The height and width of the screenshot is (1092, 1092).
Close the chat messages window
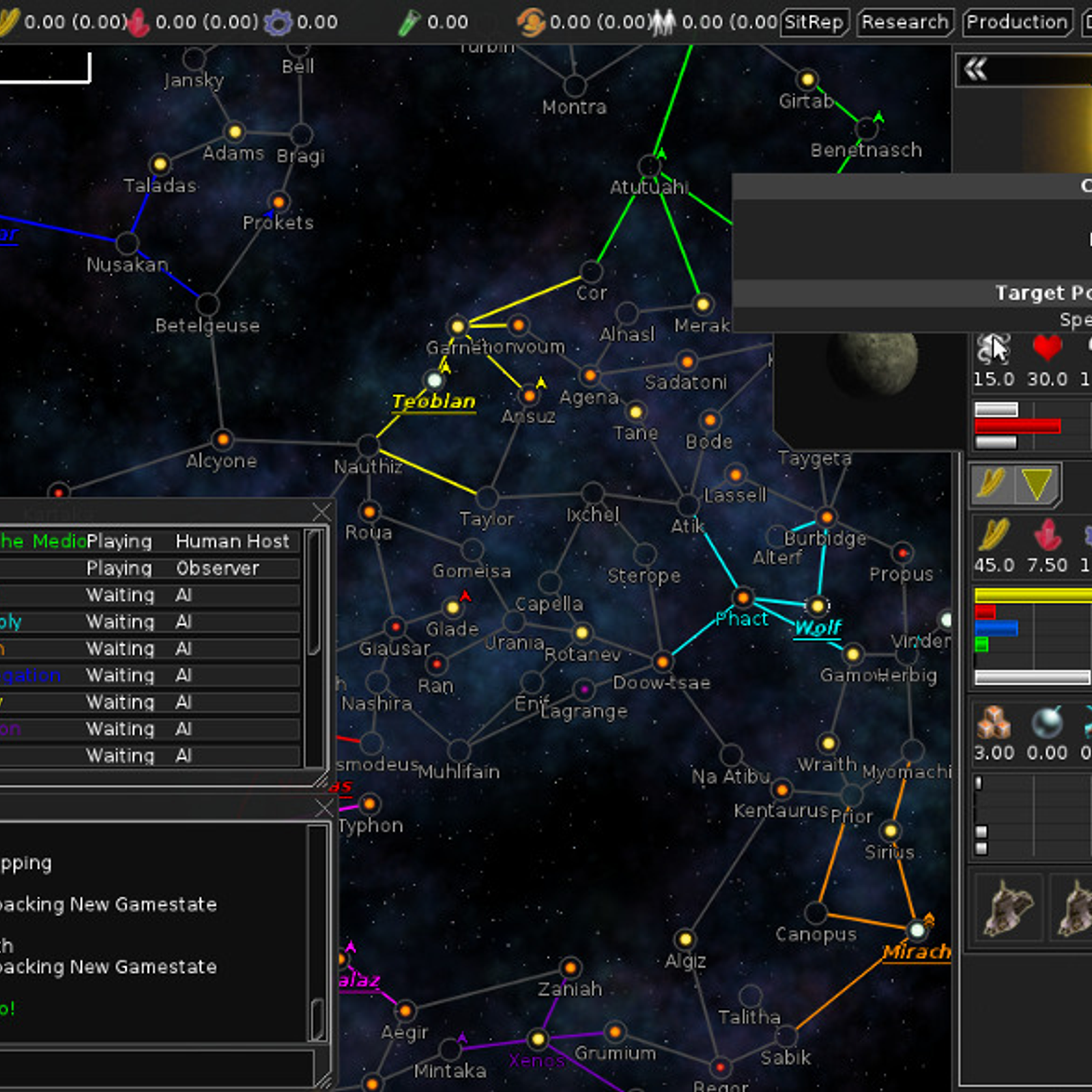(x=324, y=809)
